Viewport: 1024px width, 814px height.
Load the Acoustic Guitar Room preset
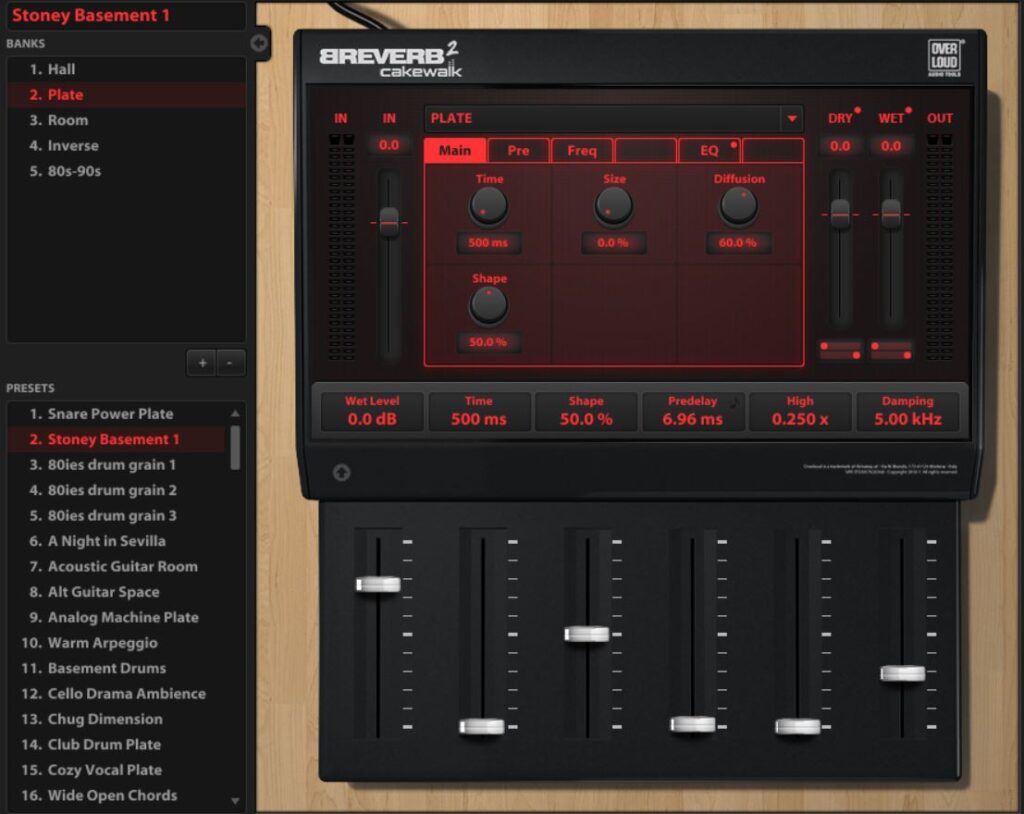point(118,566)
